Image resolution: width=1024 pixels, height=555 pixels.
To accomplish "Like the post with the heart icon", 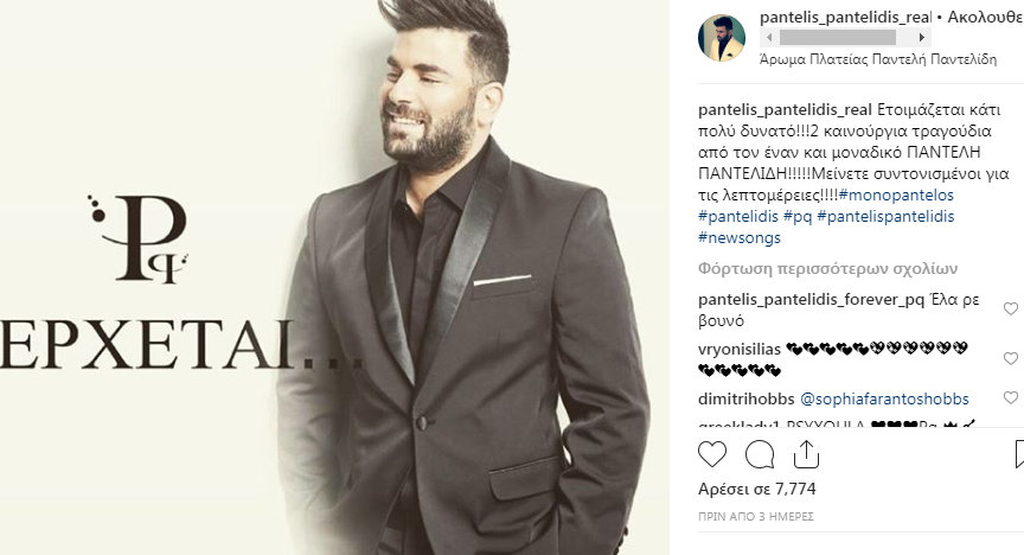I will click(x=712, y=454).
